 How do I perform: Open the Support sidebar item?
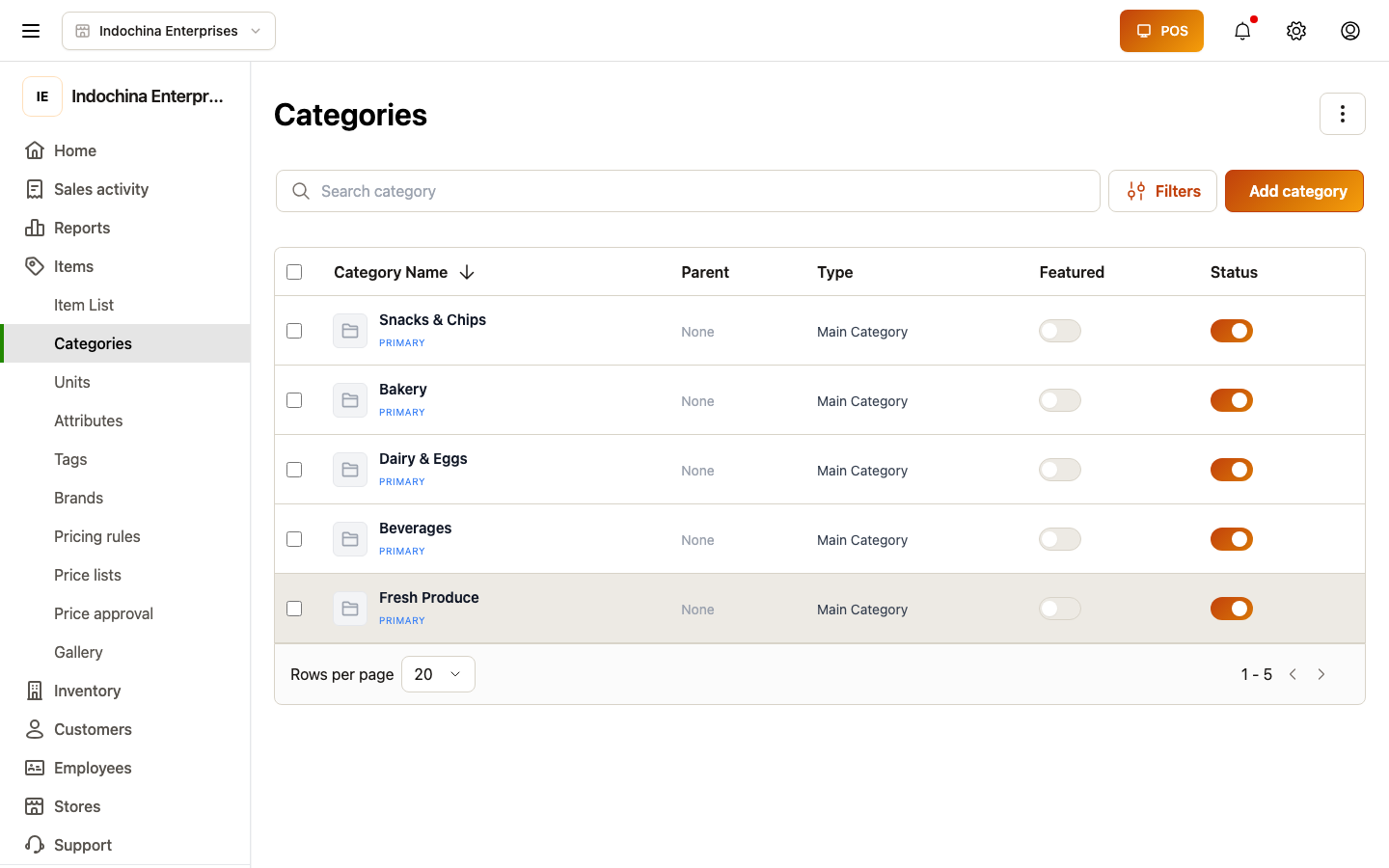tap(125, 845)
